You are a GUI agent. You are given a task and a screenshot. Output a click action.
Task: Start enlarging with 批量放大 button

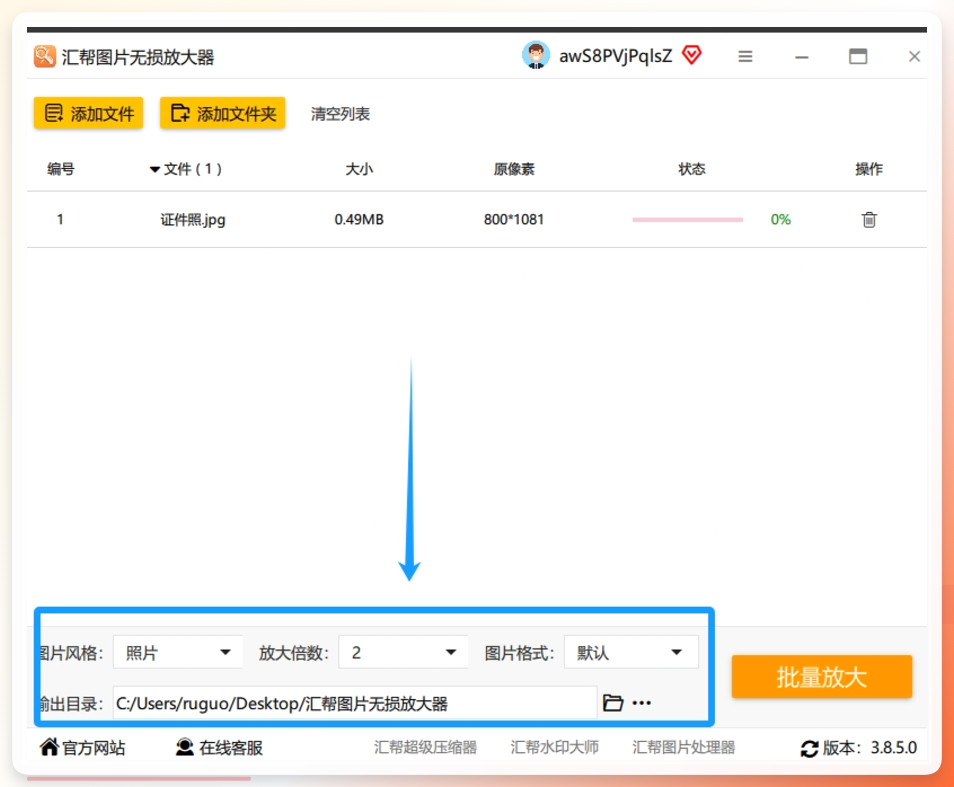point(821,676)
